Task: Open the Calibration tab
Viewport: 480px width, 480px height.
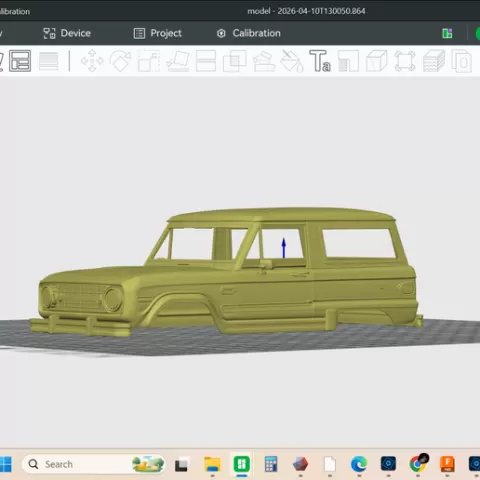Action: pyautogui.click(x=248, y=33)
